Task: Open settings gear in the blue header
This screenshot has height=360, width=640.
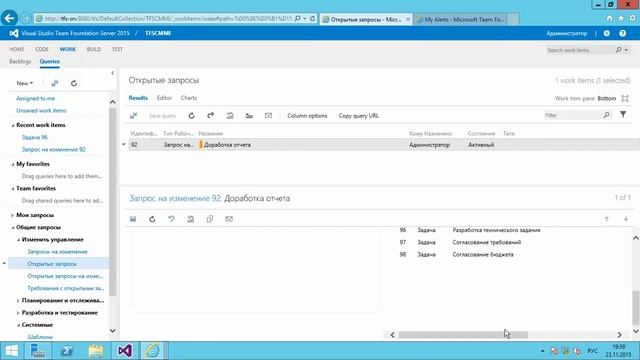Action: tap(607, 33)
